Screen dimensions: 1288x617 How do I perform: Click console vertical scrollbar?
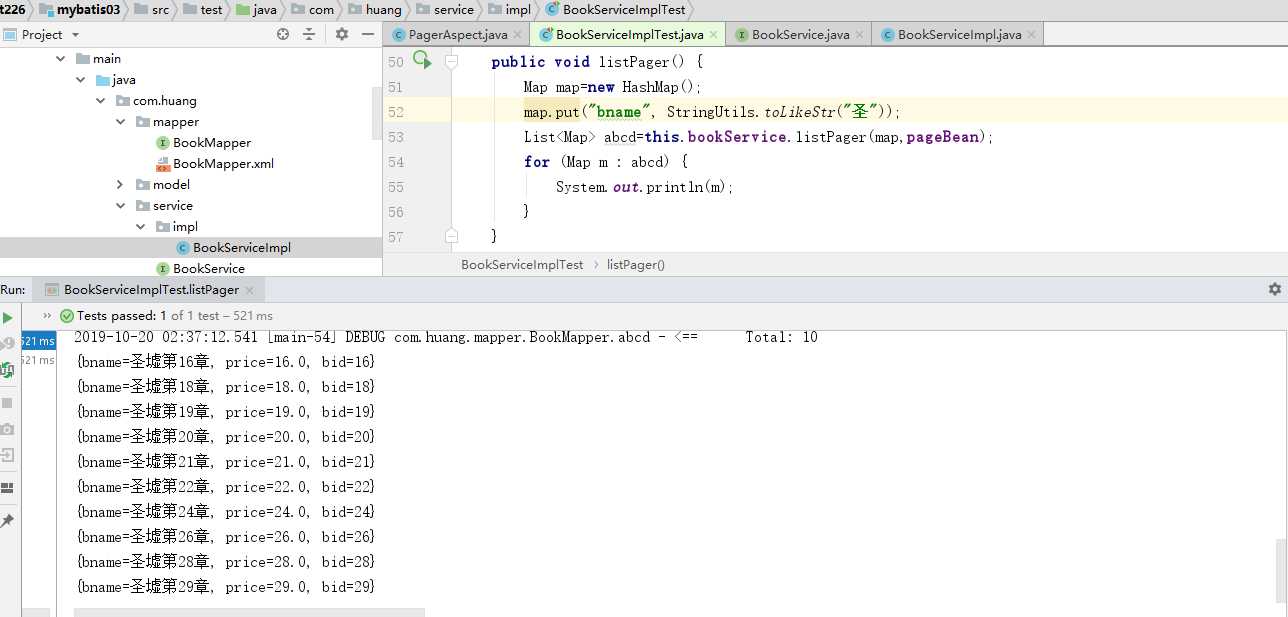click(1281, 572)
